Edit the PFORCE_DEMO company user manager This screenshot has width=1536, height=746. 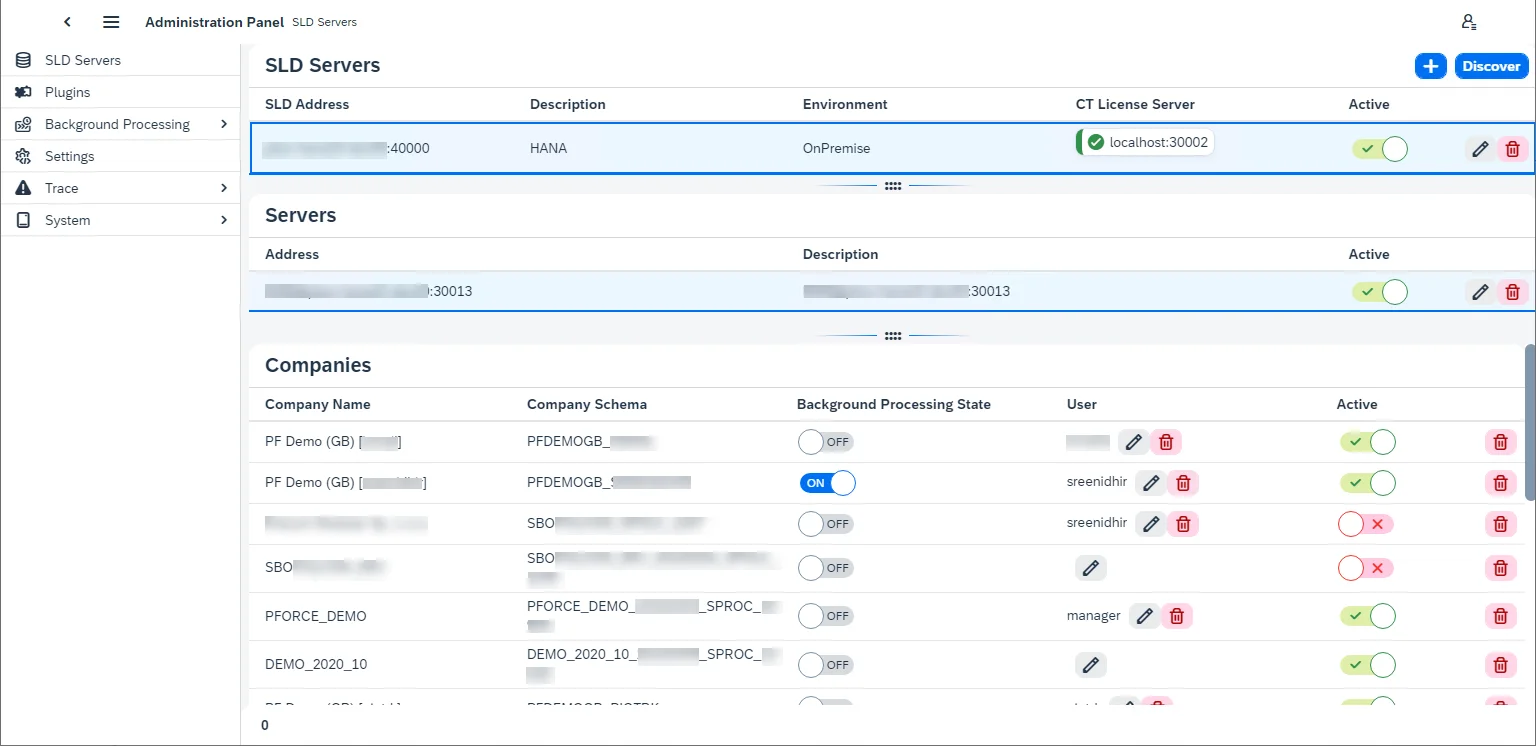click(x=1144, y=616)
